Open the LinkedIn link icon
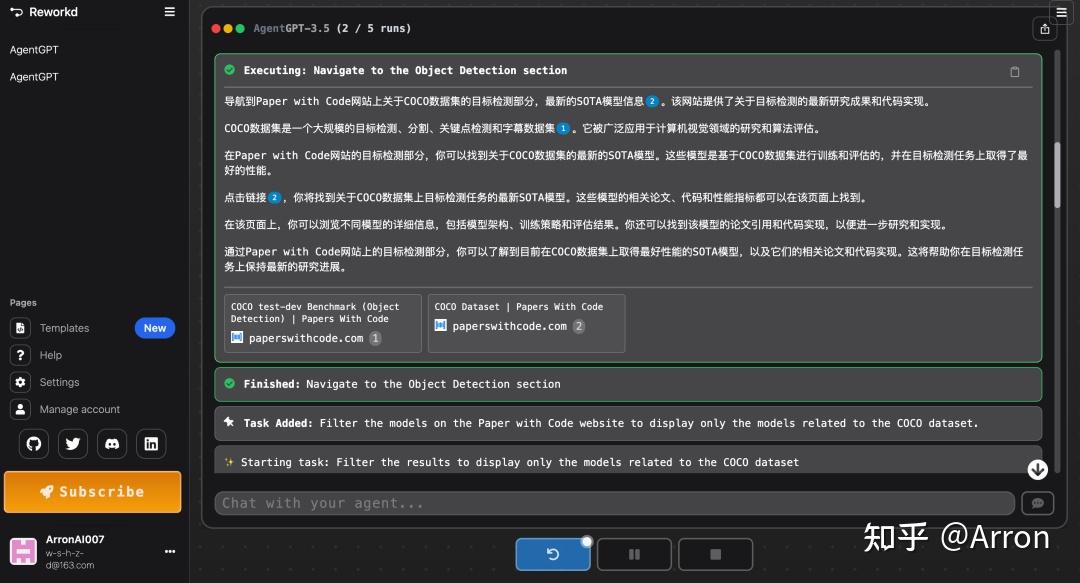 (151, 444)
